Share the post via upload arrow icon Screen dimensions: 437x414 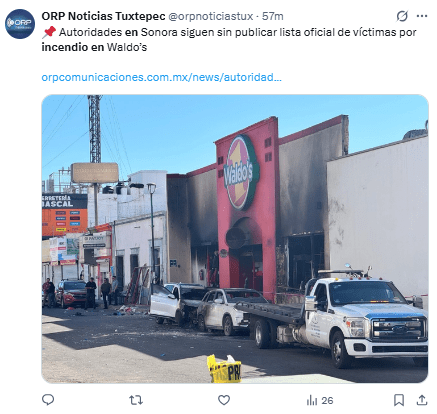point(422,400)
